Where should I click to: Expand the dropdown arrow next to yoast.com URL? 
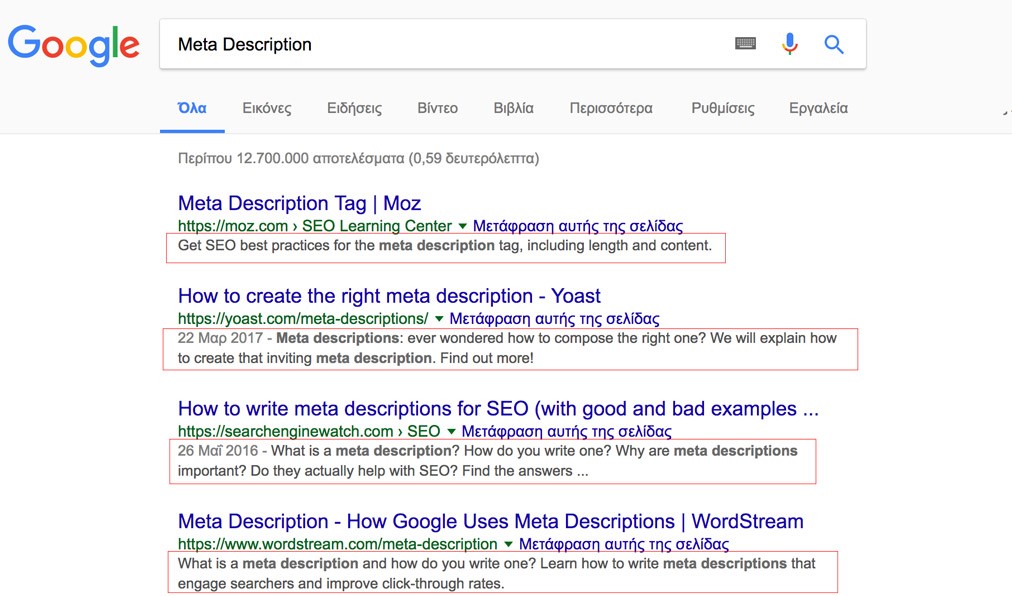[x=438, y=320]
